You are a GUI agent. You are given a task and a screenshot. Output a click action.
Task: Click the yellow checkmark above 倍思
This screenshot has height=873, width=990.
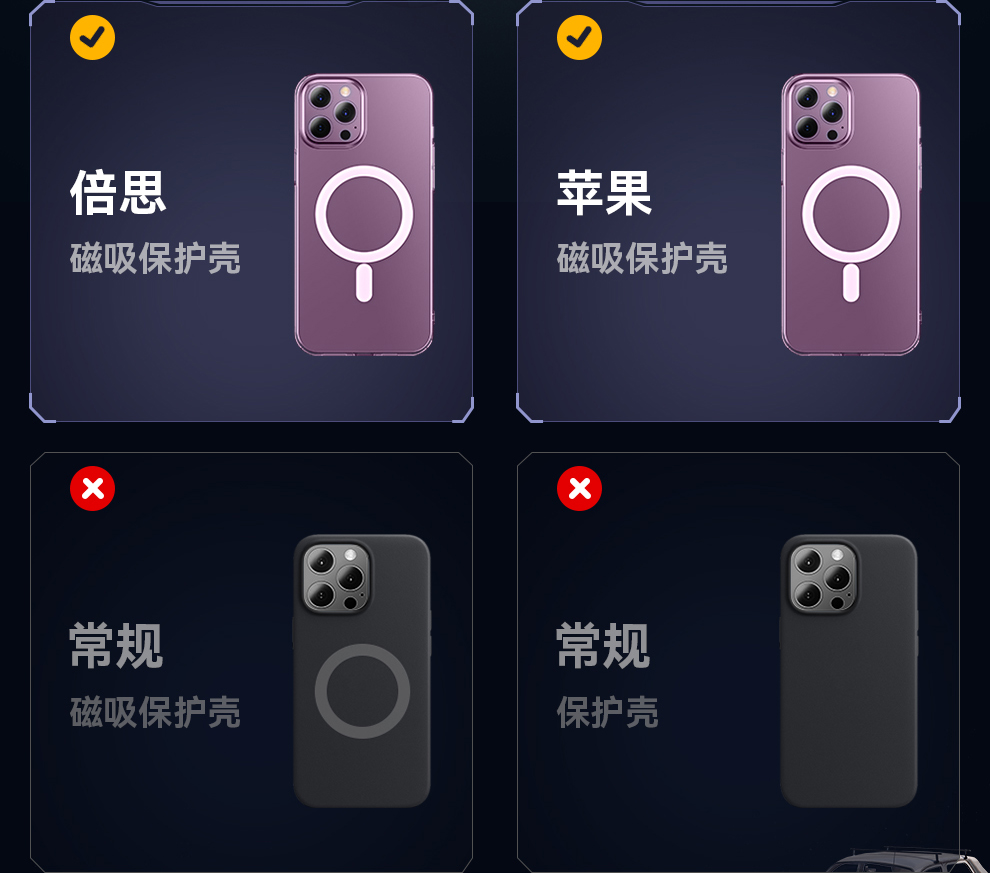[x=92, y=38]
